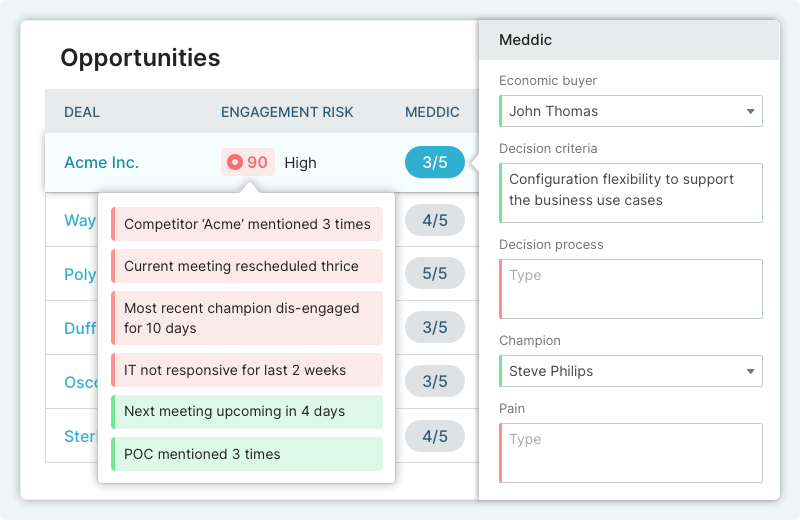This screenshot has height=520, width=800.
Task: Open the partially hidden Poly deal link
Action: point(80,274)
